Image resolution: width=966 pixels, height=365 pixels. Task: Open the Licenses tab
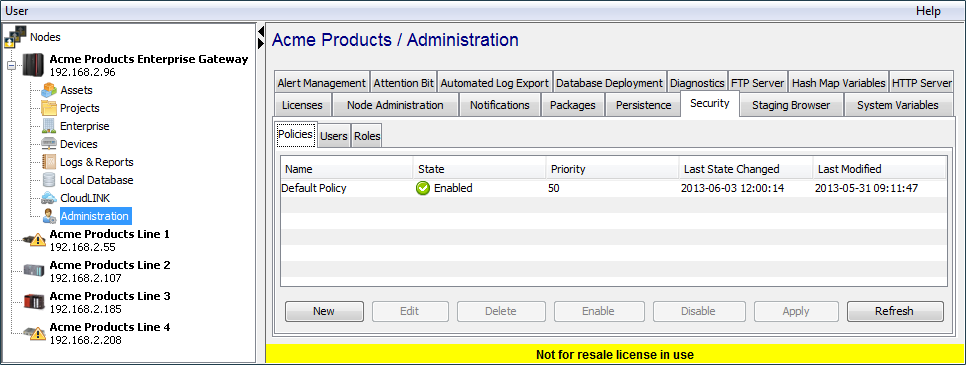302,105
